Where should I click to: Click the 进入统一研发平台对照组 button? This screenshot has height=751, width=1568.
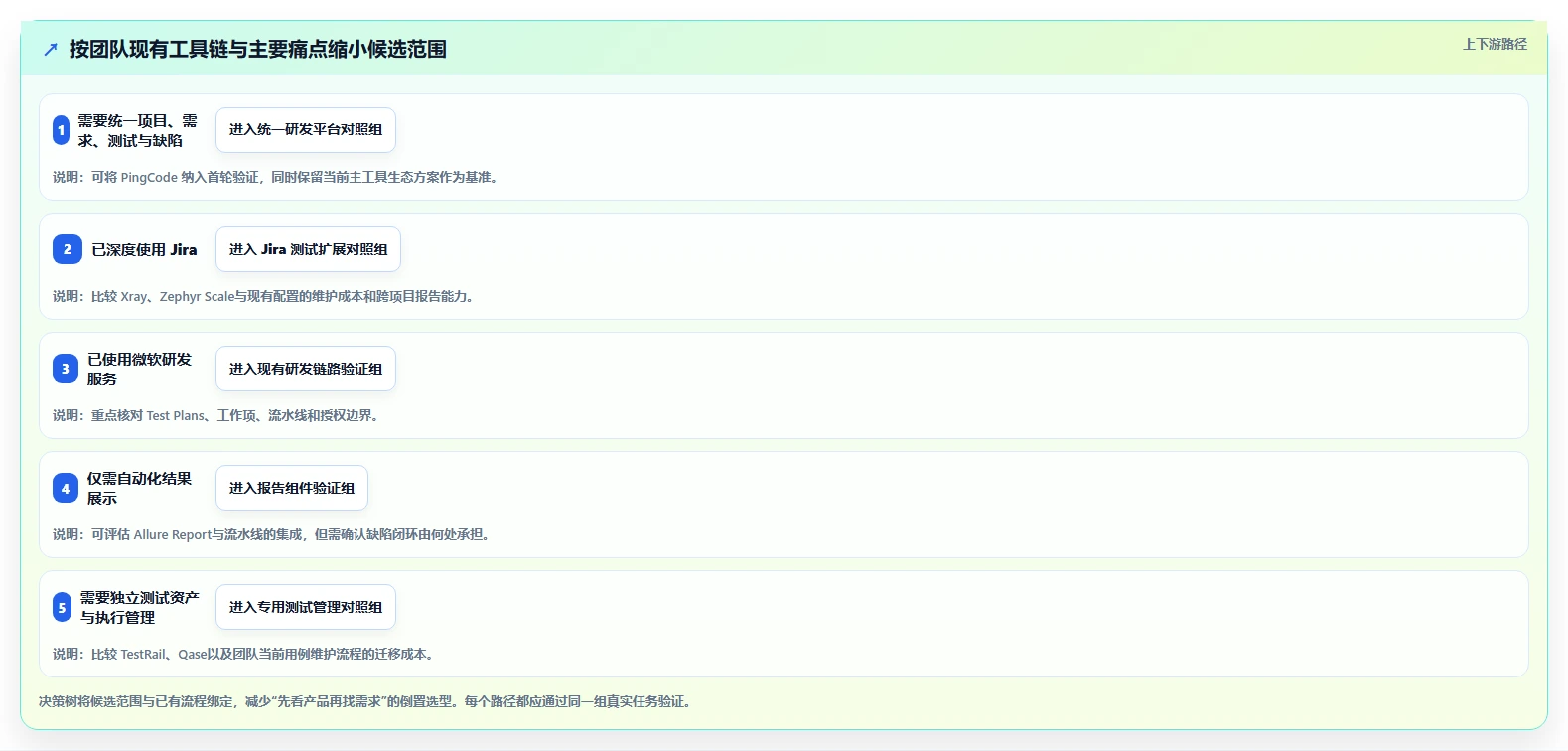click(x=306, y=130)
